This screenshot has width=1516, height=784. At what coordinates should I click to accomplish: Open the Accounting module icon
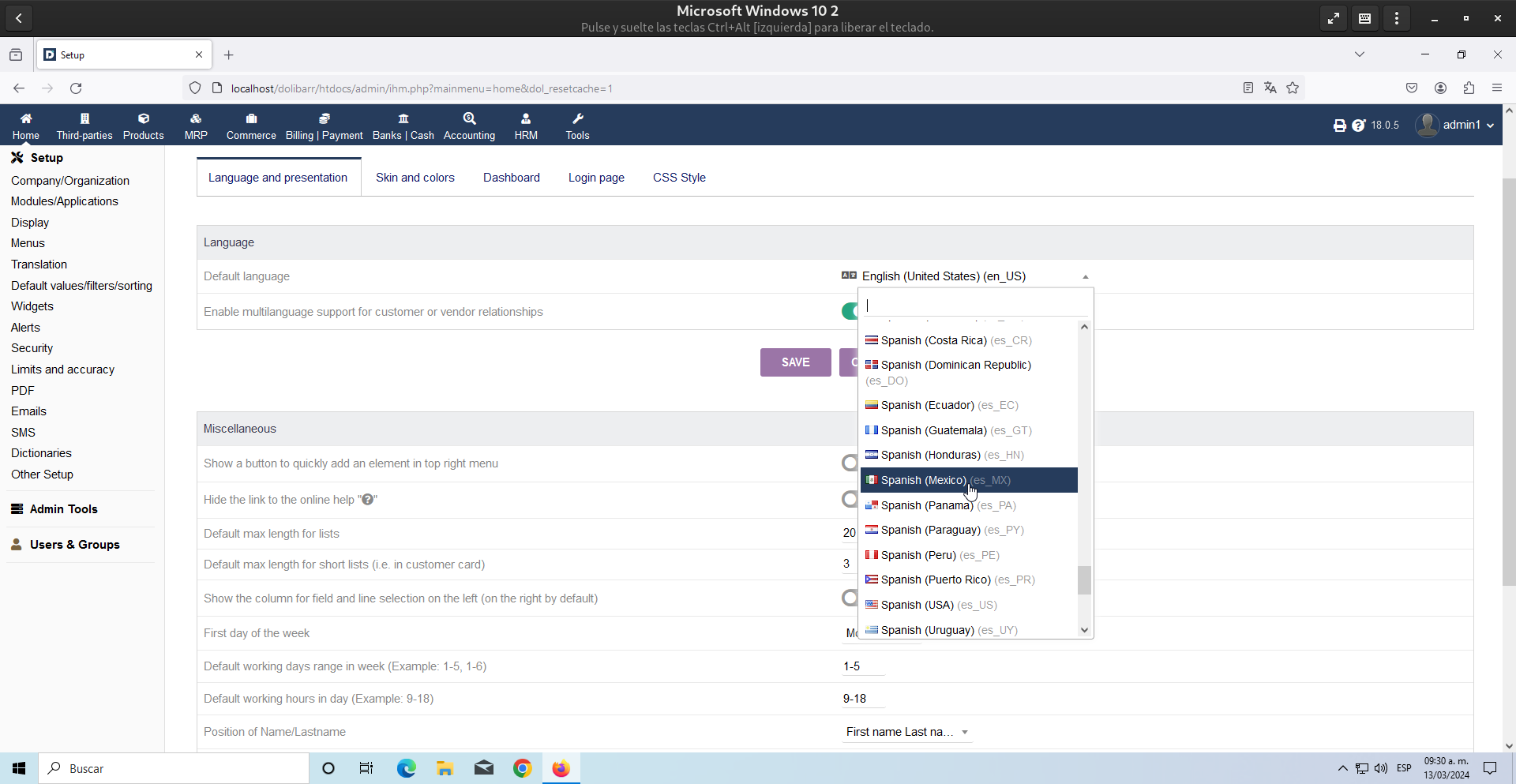469,119
